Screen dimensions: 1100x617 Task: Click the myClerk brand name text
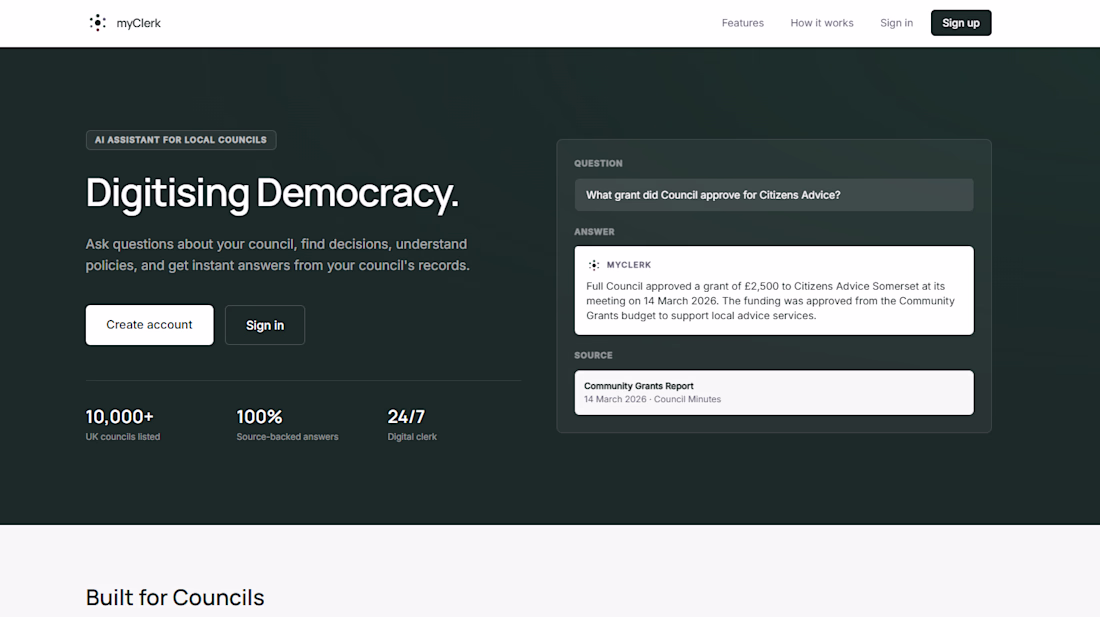coord(138,23)
